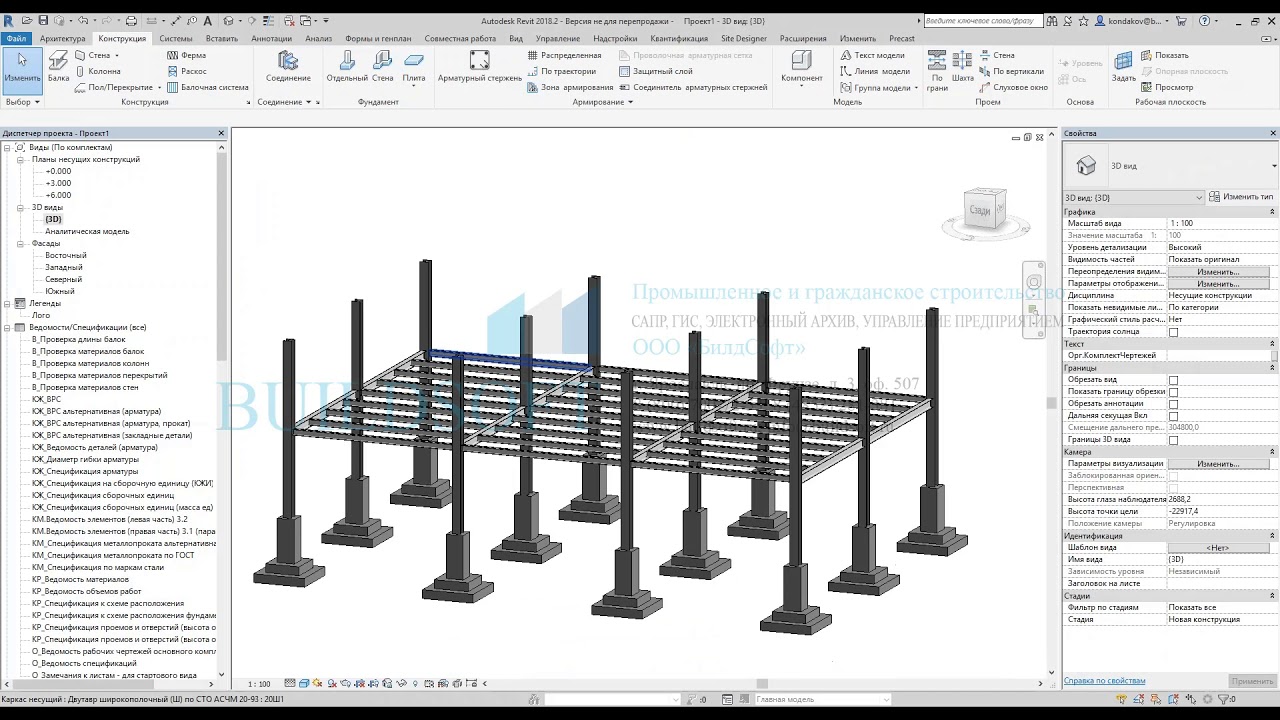This screenshot has width=1280, height=720.
Task: Click the Арматурный стержень rebar tool
Action: (480, 67)
